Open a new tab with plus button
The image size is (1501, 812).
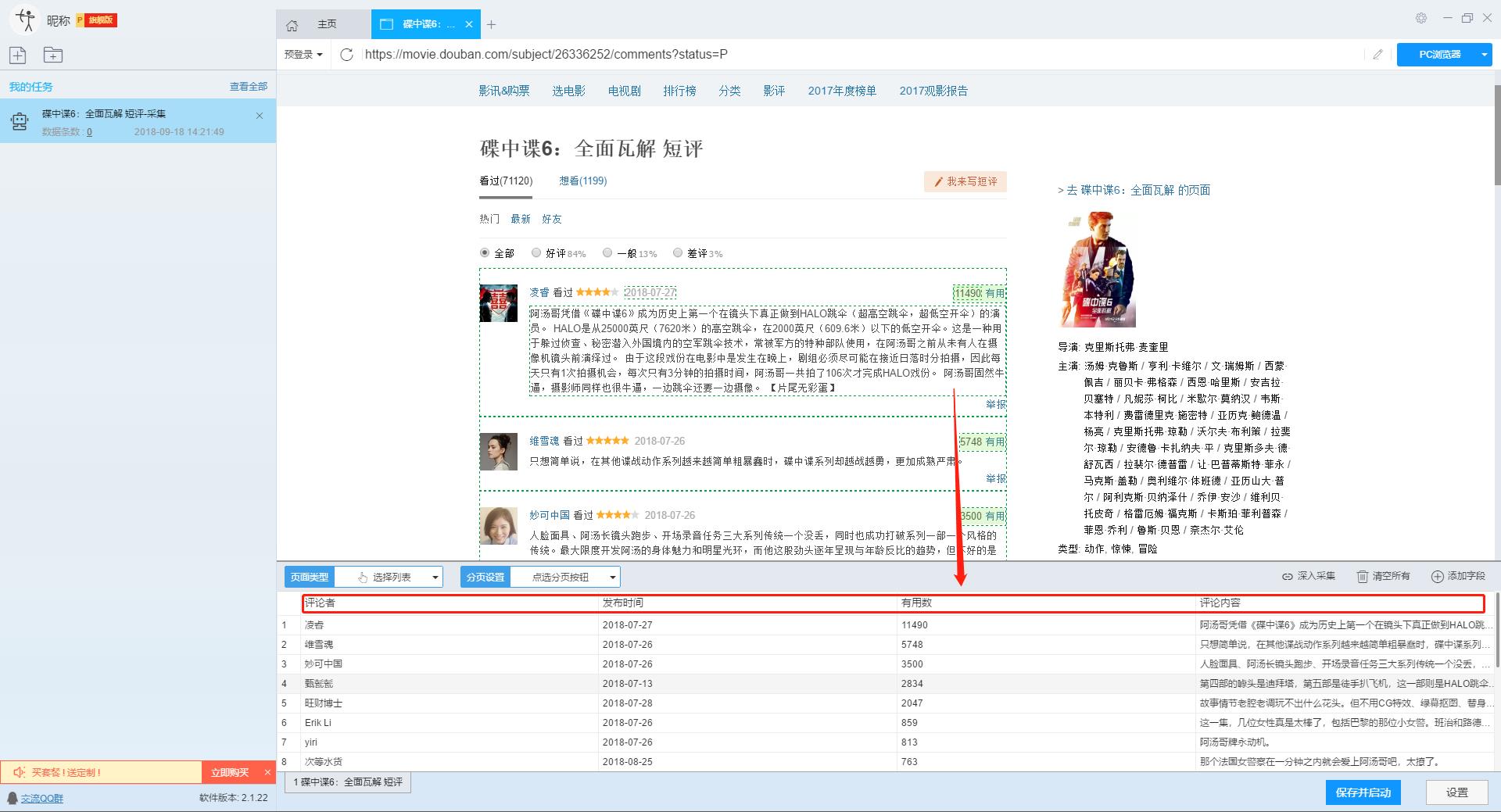pyautogui.click(x=491, y=24)
